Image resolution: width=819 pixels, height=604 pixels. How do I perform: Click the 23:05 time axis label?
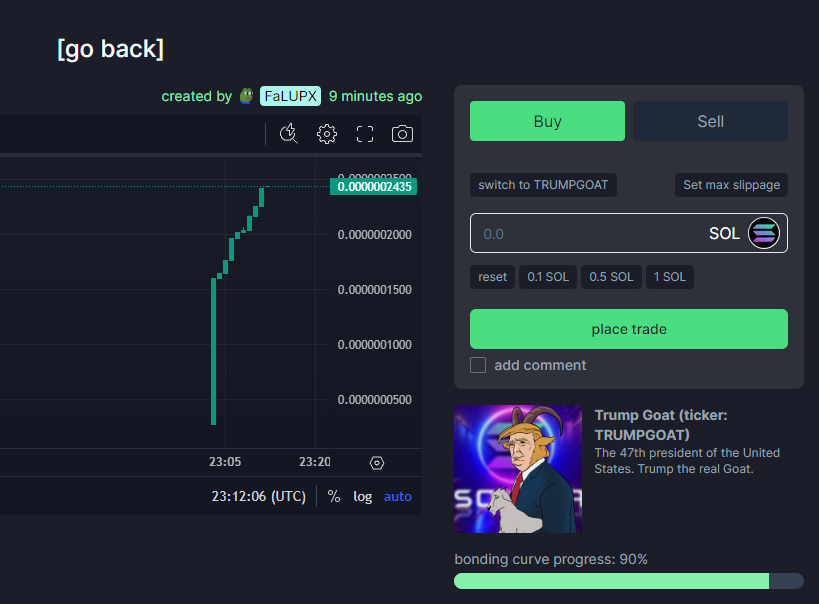(x=225, y=462)
